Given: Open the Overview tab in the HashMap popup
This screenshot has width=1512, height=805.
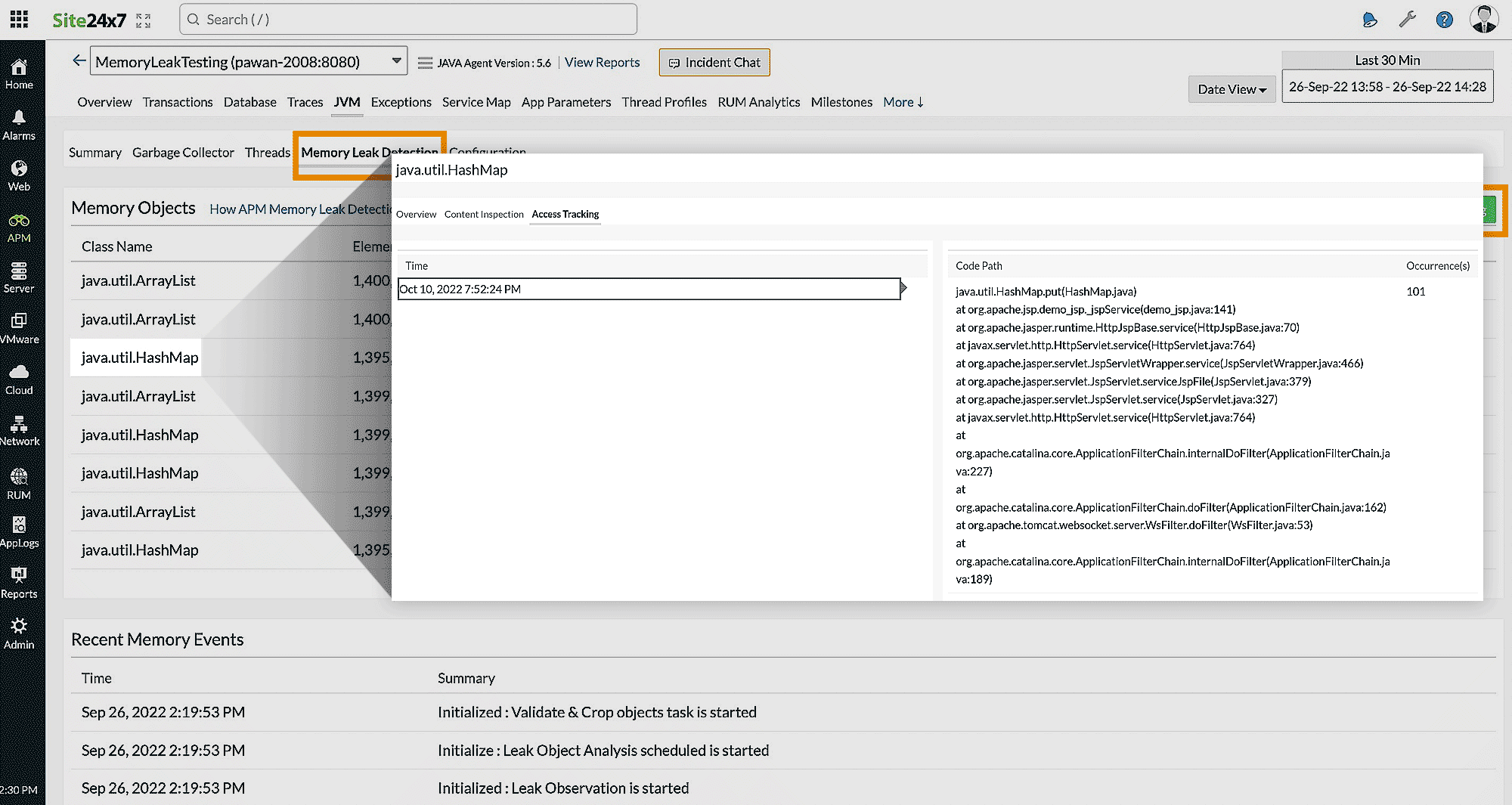Looking at the screenshot, I should pos(416,215).
